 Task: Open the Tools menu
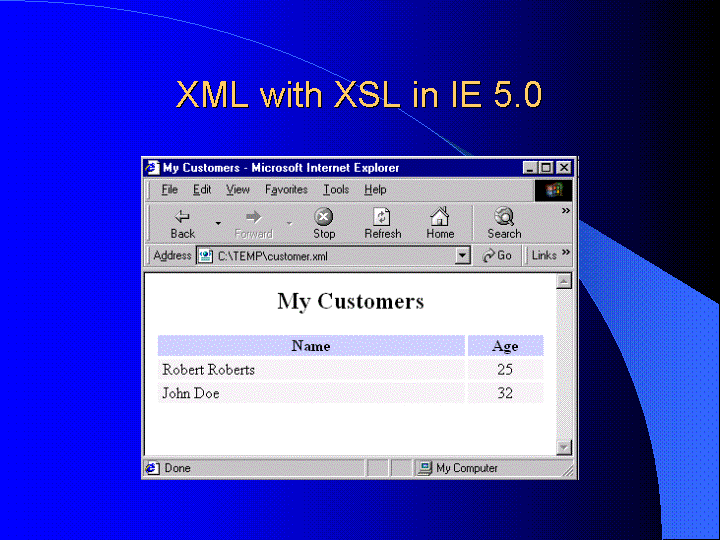pyautogui.click(x=336, y=190)
